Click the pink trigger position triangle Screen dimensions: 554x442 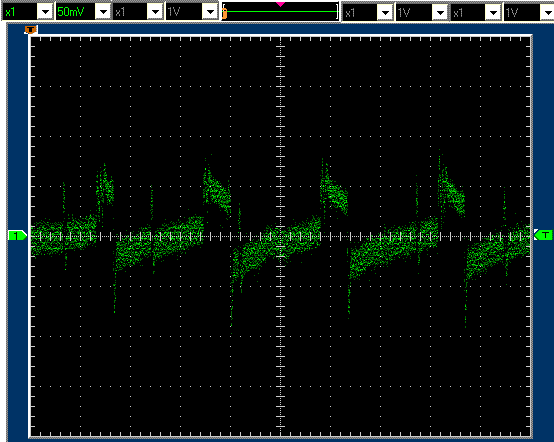pyautogui.click(x=281, y=4)
